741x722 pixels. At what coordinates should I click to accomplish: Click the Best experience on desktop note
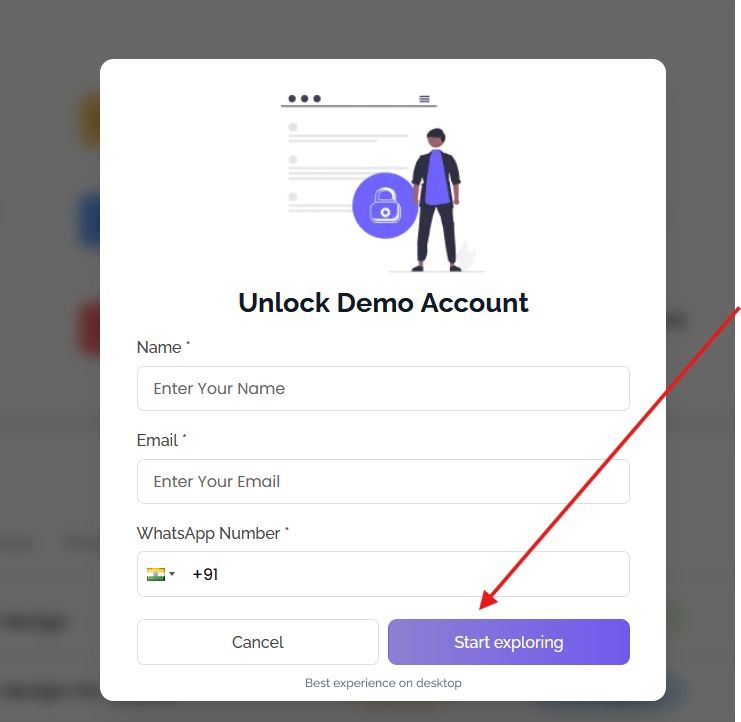click(x=383, y=683)
